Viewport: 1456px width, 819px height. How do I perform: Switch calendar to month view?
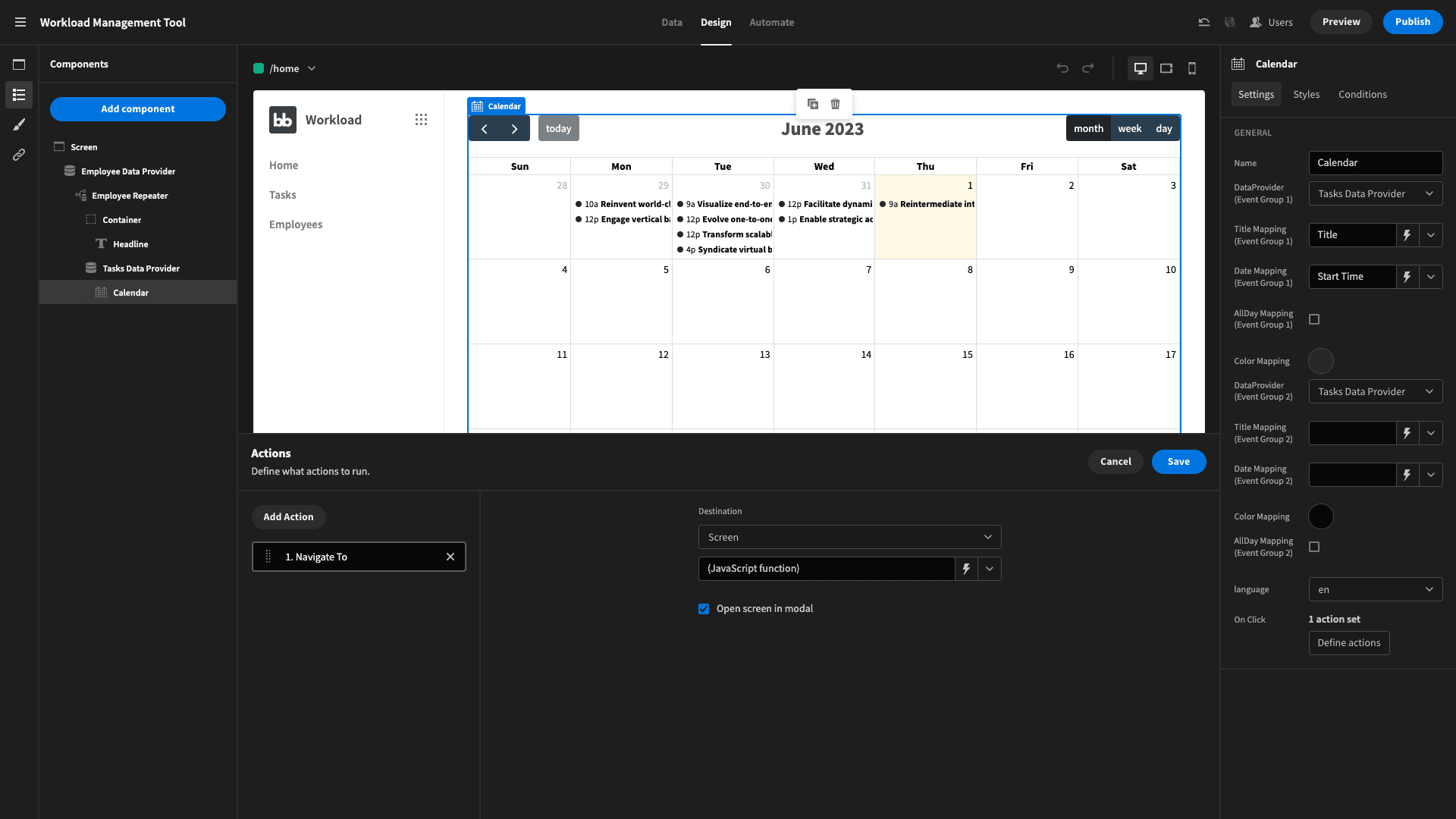[1088, 129]
